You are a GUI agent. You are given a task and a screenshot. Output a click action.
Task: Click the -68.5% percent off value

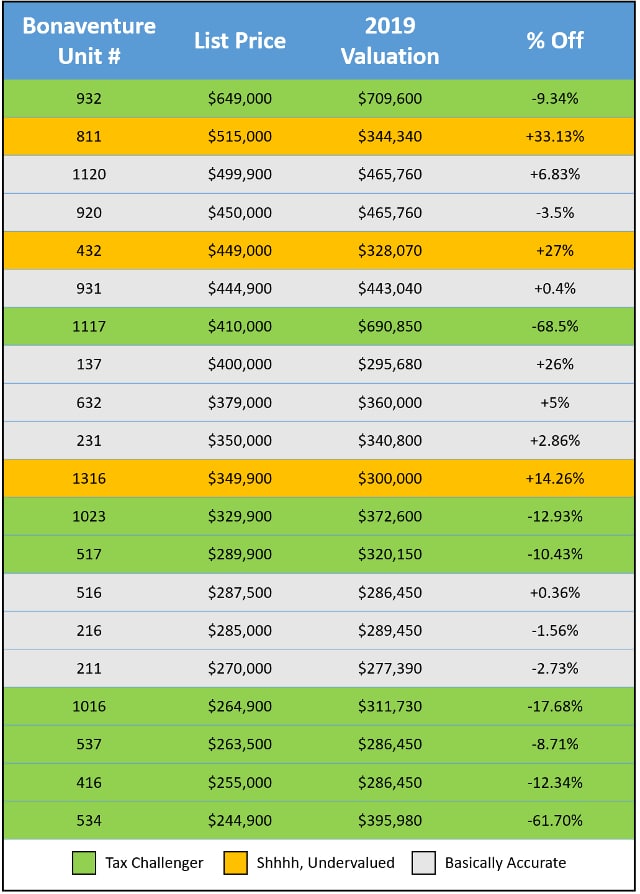[555, 326]
